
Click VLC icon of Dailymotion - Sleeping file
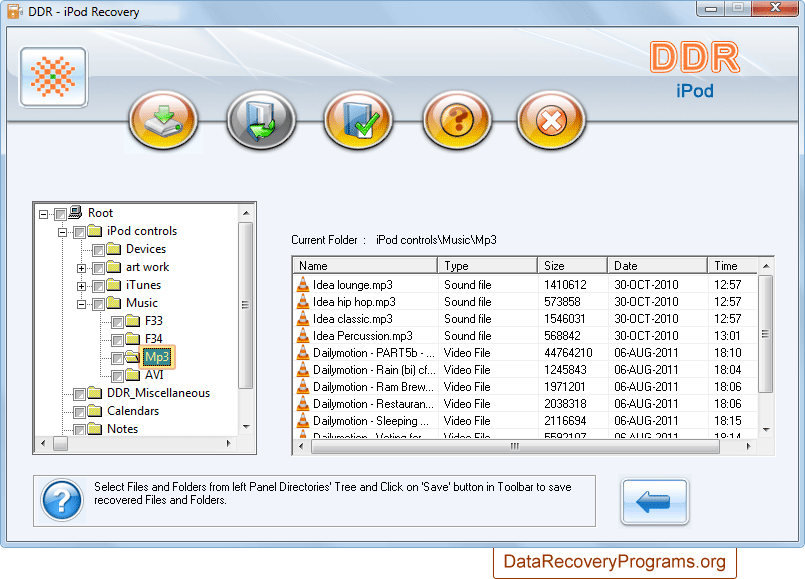pos(303,420)
